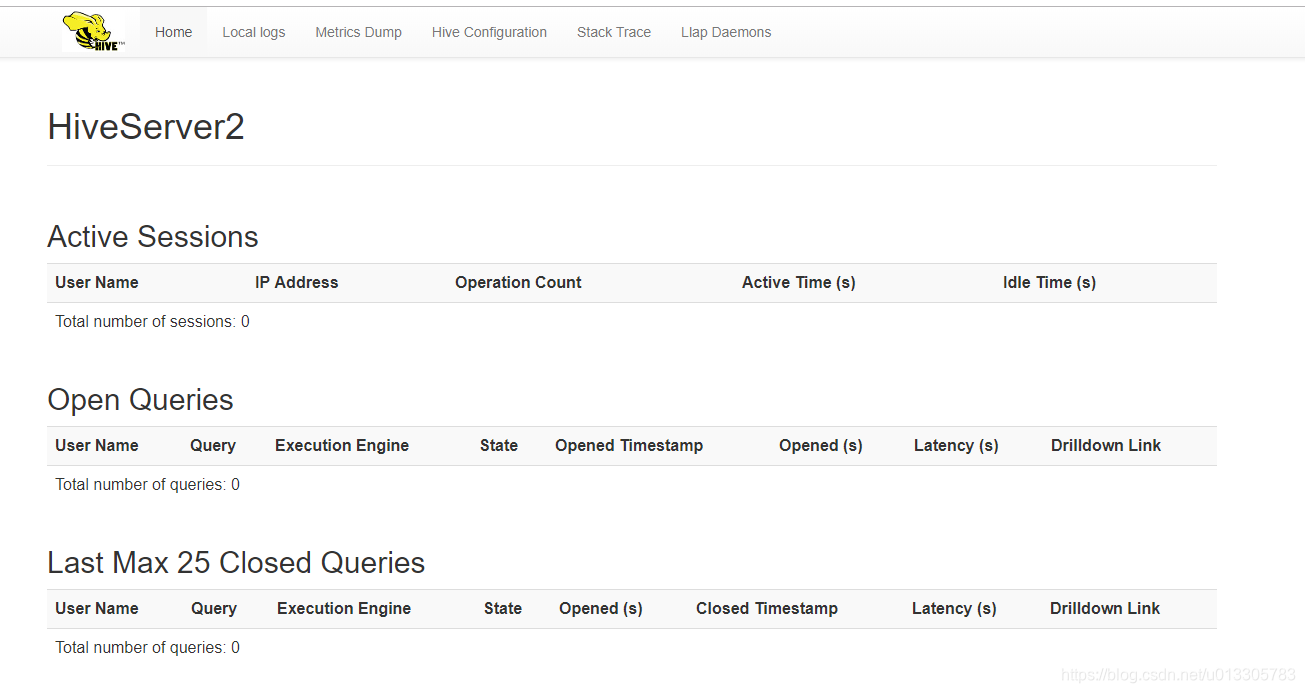This screenshot has height=693, width=1305.
Task: Click the Operation Count column header
Action: coord(518,282)
